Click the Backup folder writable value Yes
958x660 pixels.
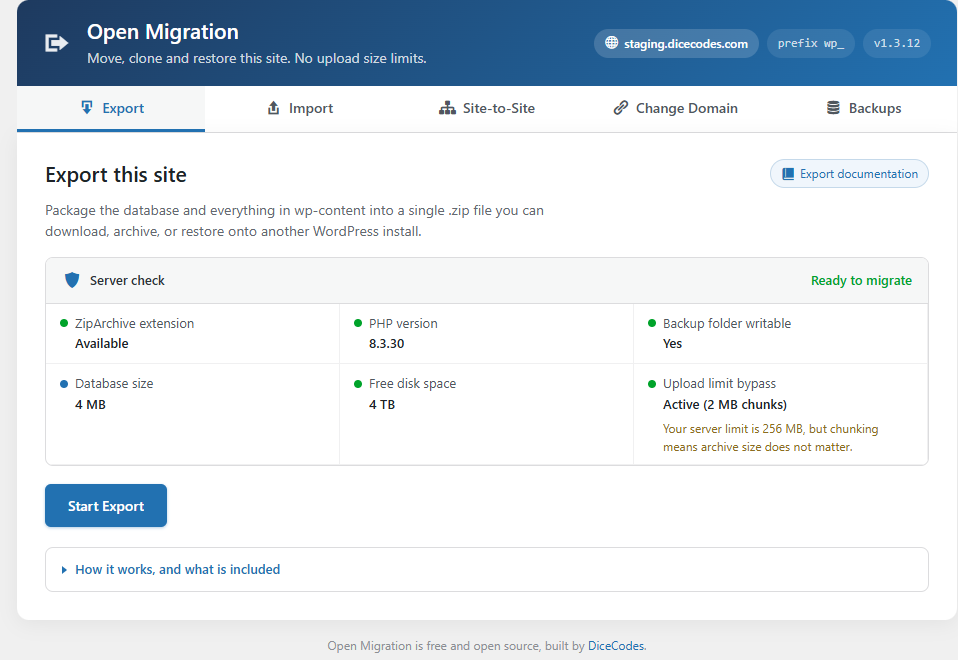(x=672, y=343)
